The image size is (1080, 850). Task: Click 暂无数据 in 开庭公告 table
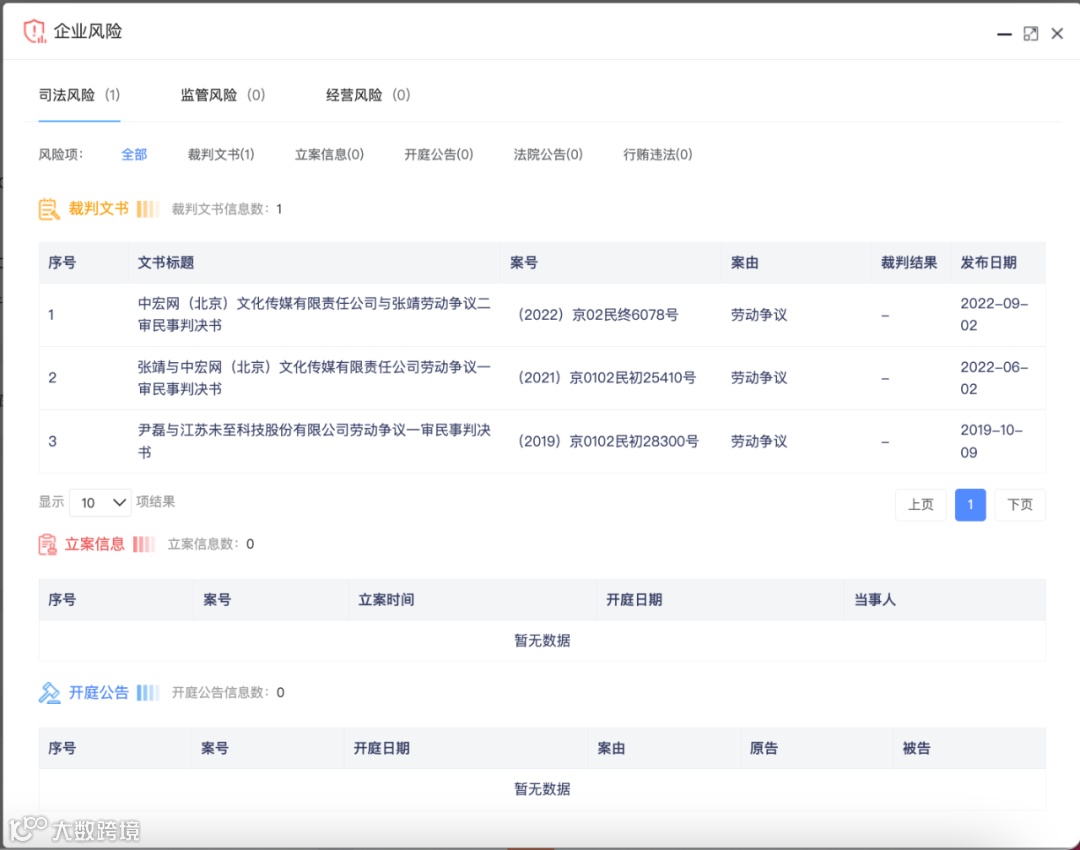click(542, 789)
